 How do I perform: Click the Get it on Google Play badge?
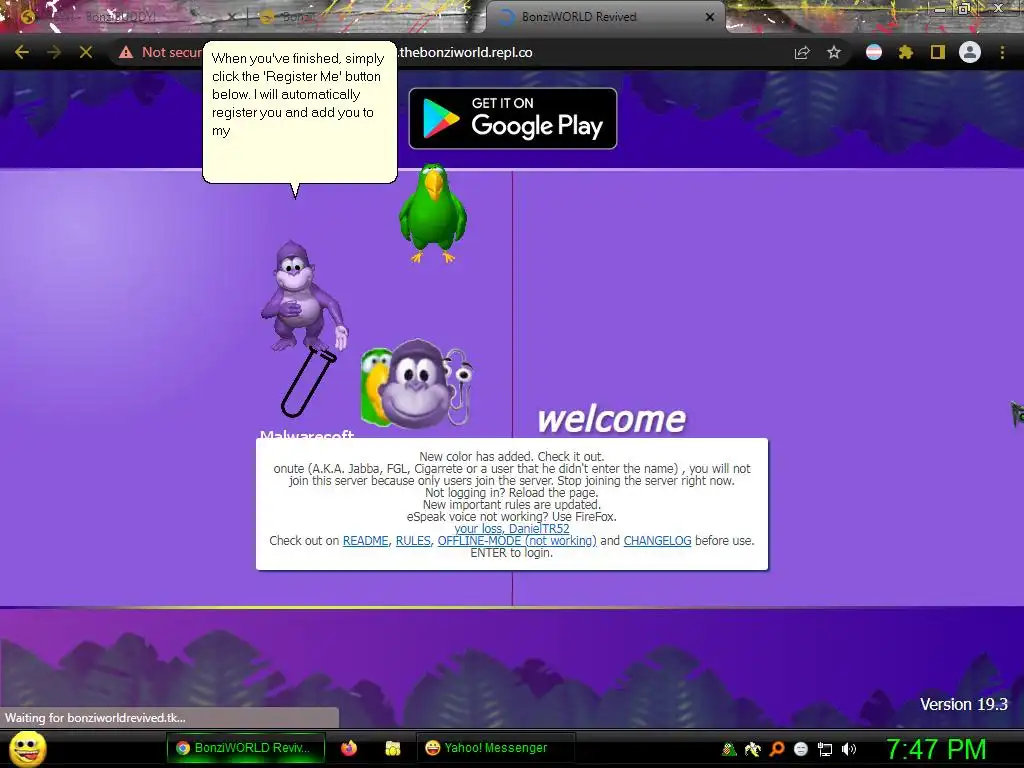(513, 118)
